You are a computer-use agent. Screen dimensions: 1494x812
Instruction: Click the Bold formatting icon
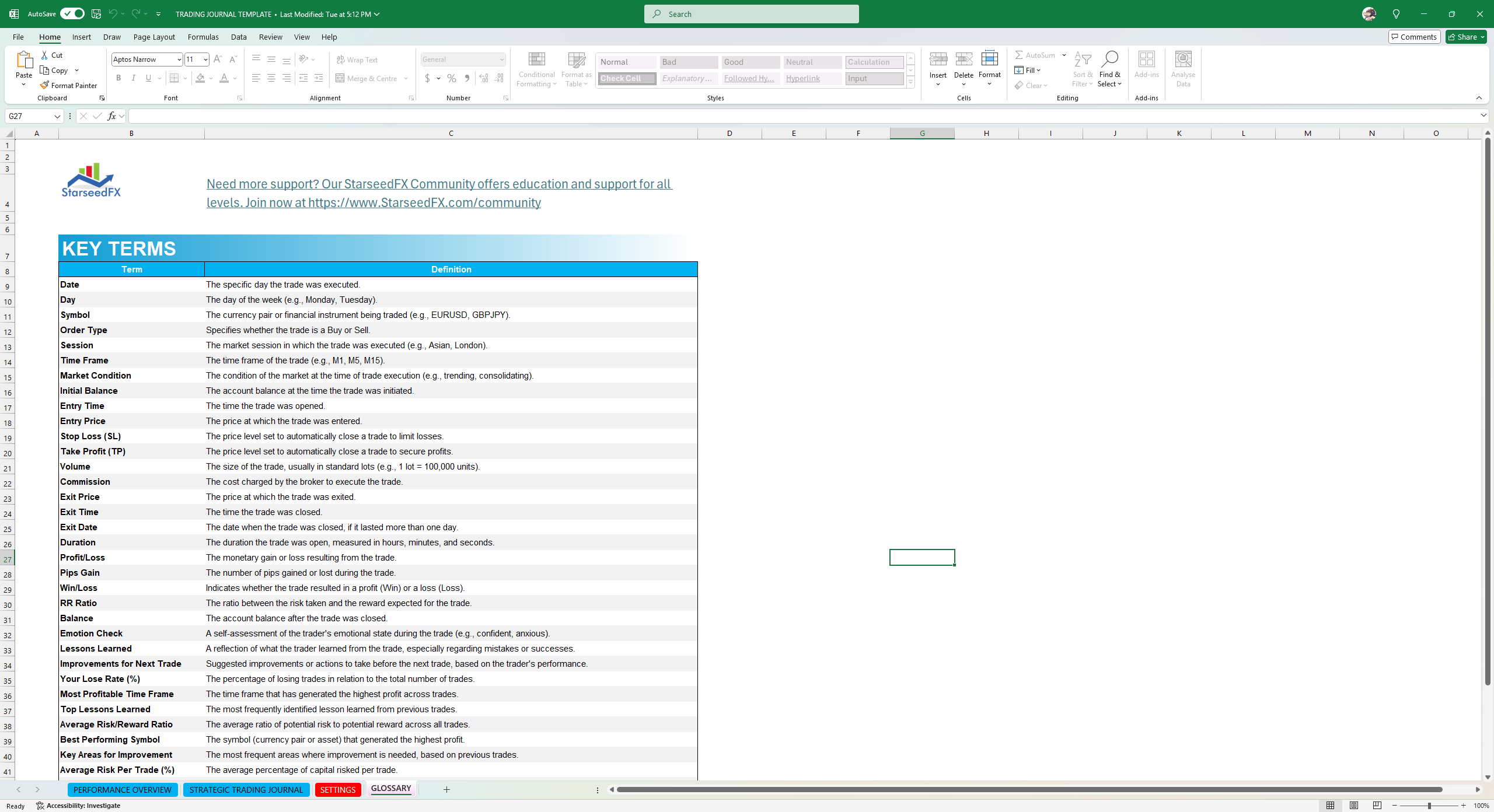click(118, 78)
